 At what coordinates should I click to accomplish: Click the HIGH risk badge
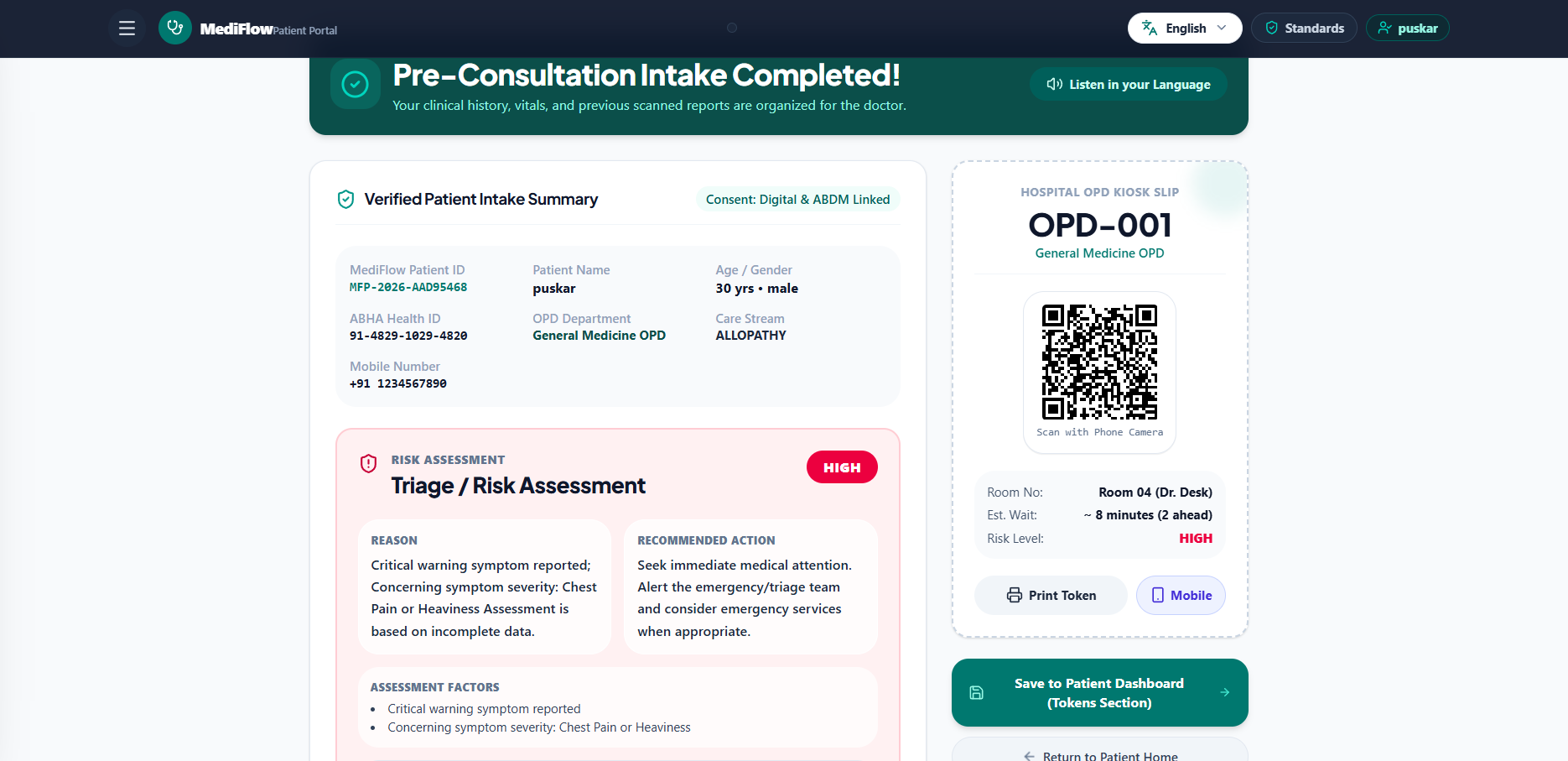click(x=842, y=467)
